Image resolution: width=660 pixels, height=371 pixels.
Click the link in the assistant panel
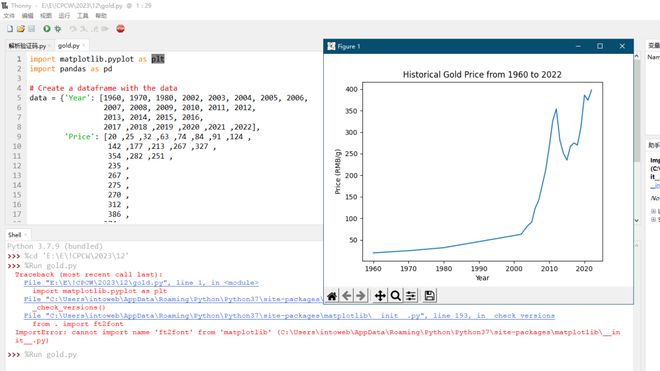(x=655, y=186)
